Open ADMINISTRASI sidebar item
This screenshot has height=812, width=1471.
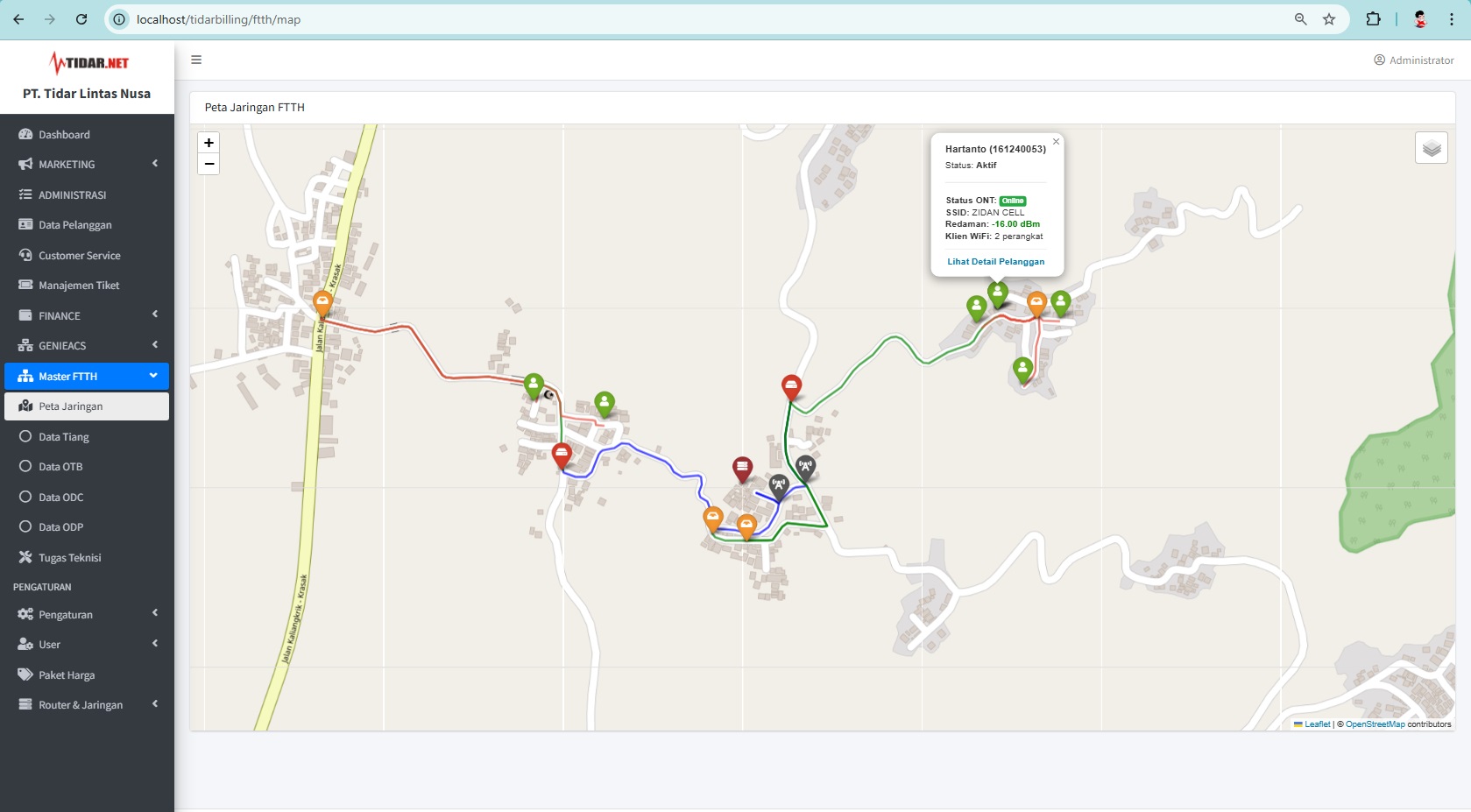pos(87,194)
